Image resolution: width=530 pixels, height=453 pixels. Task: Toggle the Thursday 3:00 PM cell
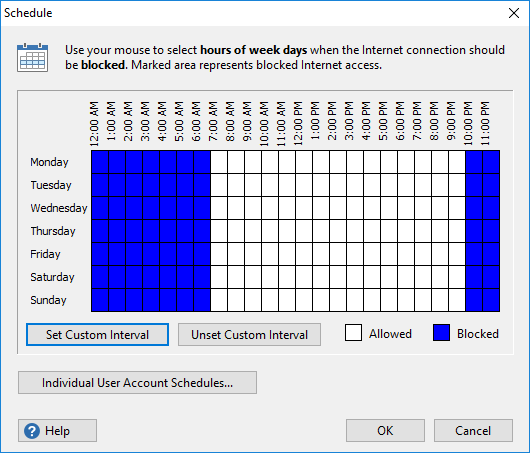tap(355, 231)
